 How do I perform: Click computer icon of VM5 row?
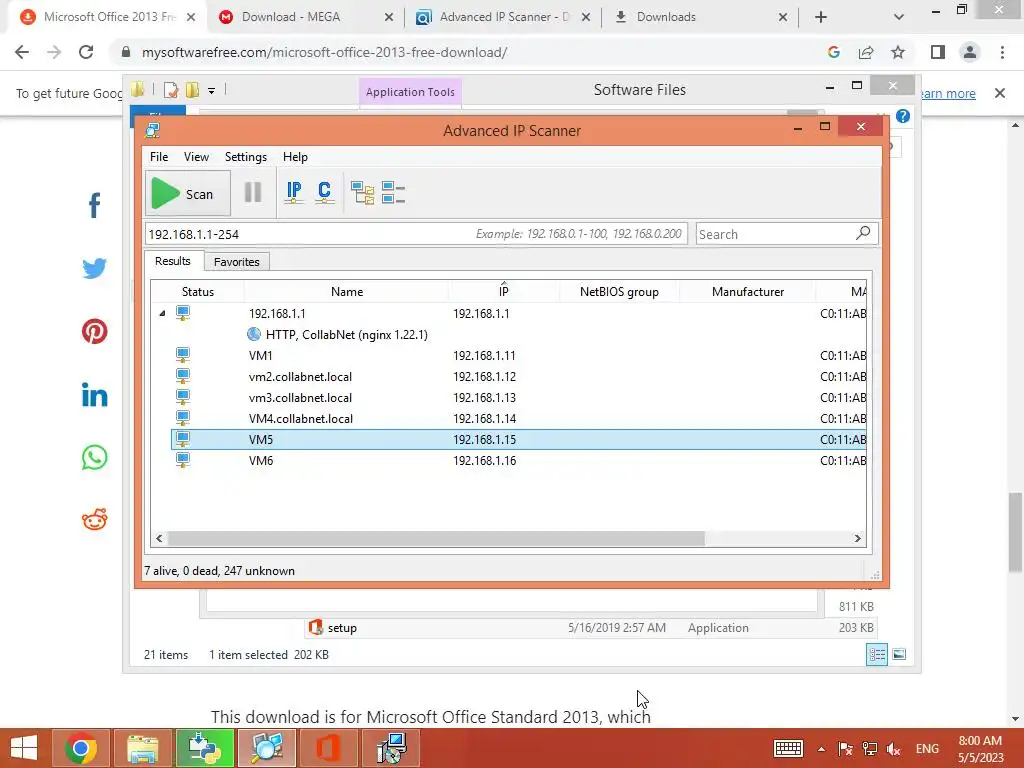[183, 439]
